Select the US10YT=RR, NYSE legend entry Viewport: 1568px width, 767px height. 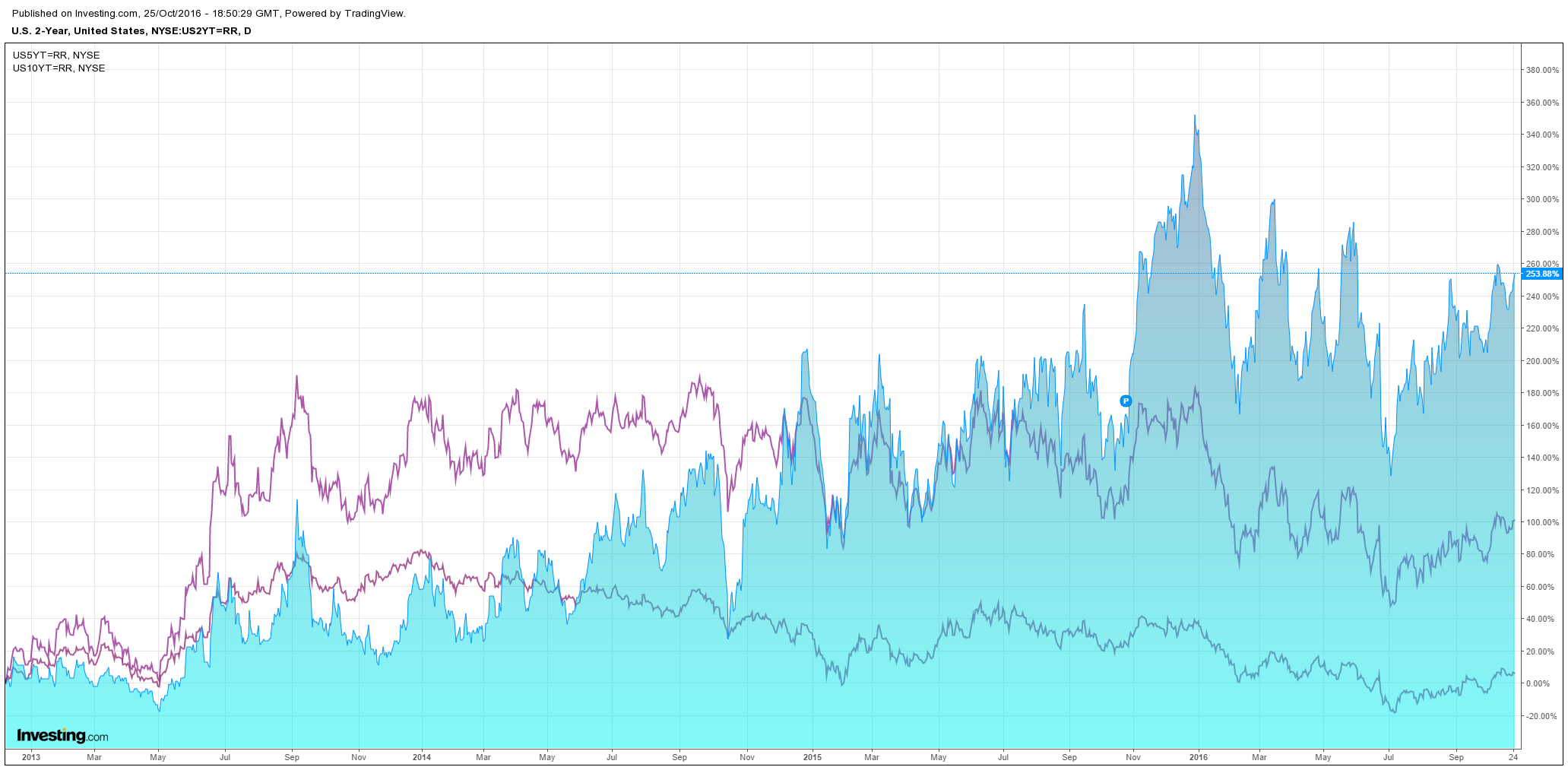click(x=59, y=68)
